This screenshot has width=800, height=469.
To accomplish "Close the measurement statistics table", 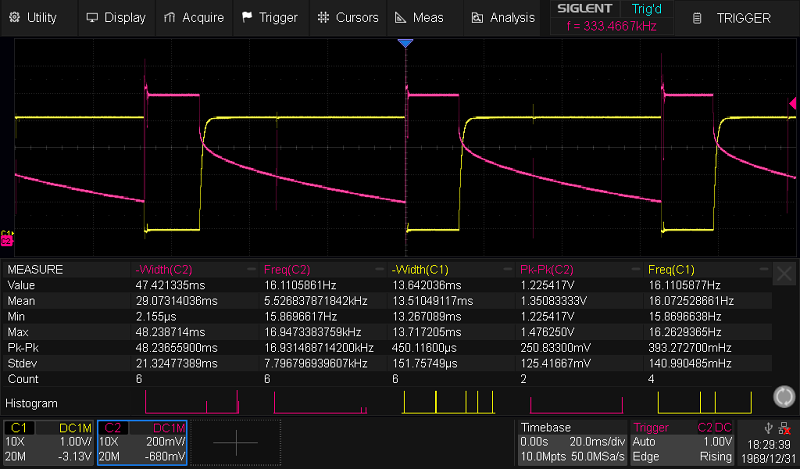I will coord(783,272).
